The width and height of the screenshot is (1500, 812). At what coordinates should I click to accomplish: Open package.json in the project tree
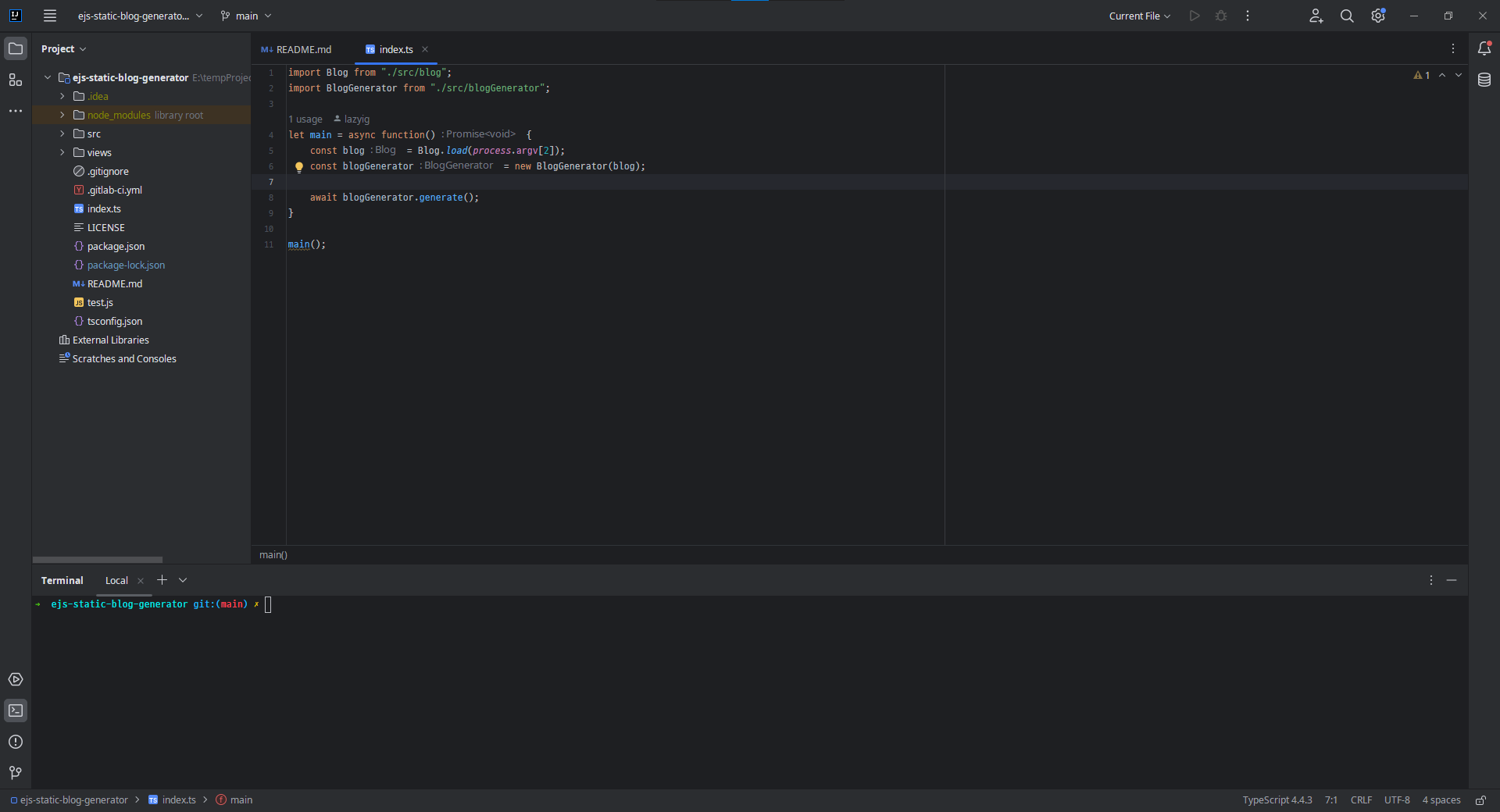[116, 246]
